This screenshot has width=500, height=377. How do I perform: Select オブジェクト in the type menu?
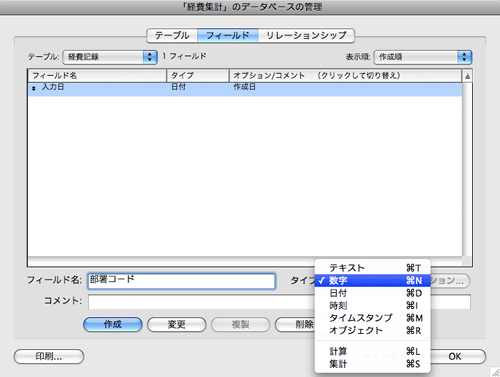[373, 330]
